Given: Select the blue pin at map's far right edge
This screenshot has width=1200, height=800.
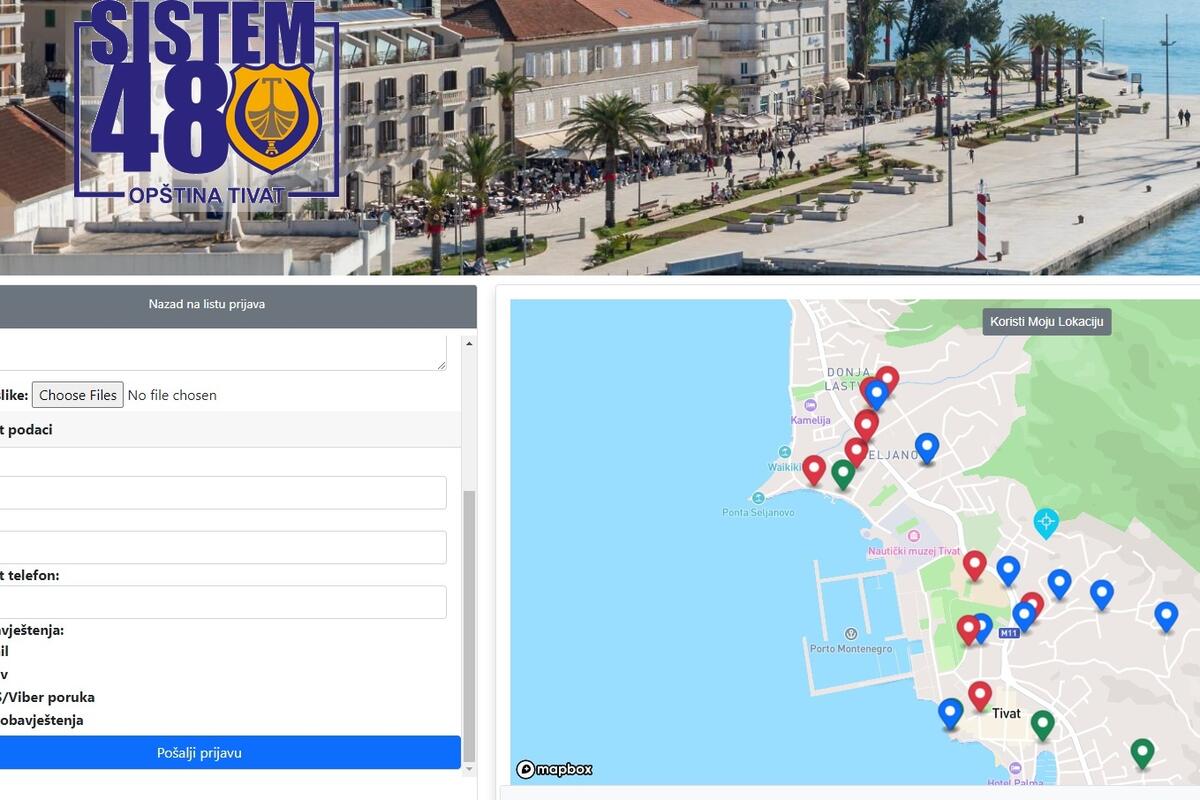Looking at the screenshot, I should click(x=1166, y=615).
